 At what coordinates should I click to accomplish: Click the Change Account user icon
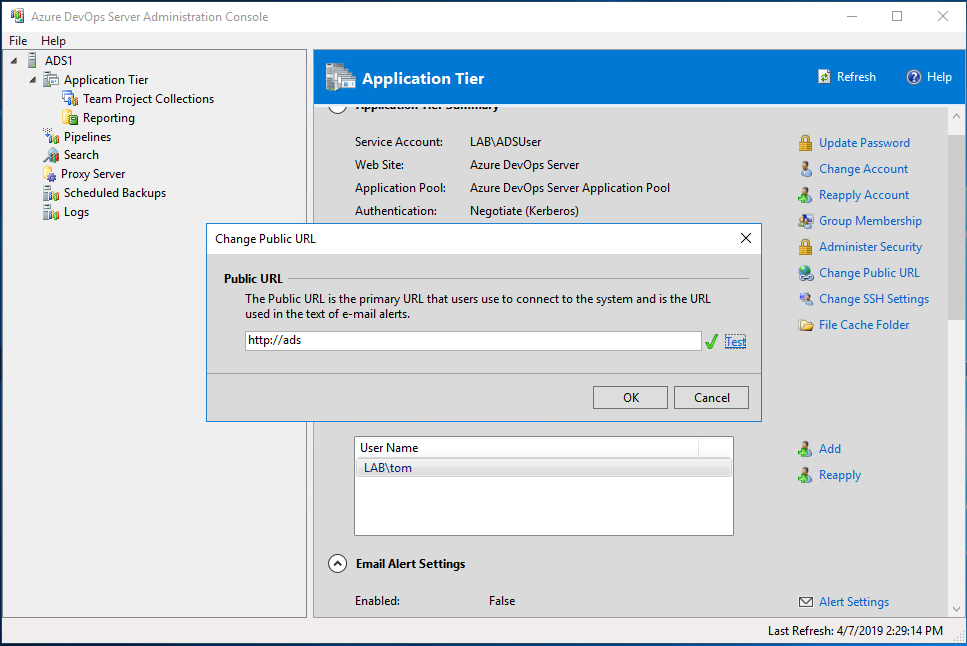point(805,169)
